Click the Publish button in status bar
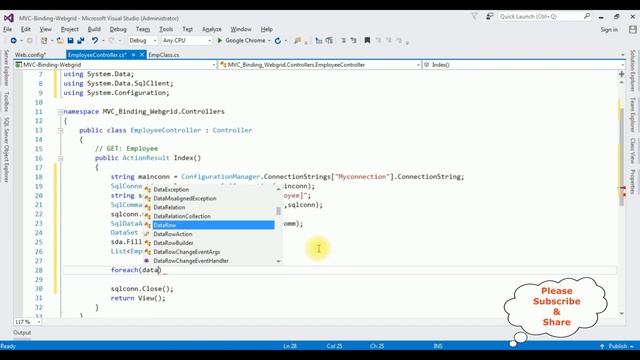 click(617, 346)
